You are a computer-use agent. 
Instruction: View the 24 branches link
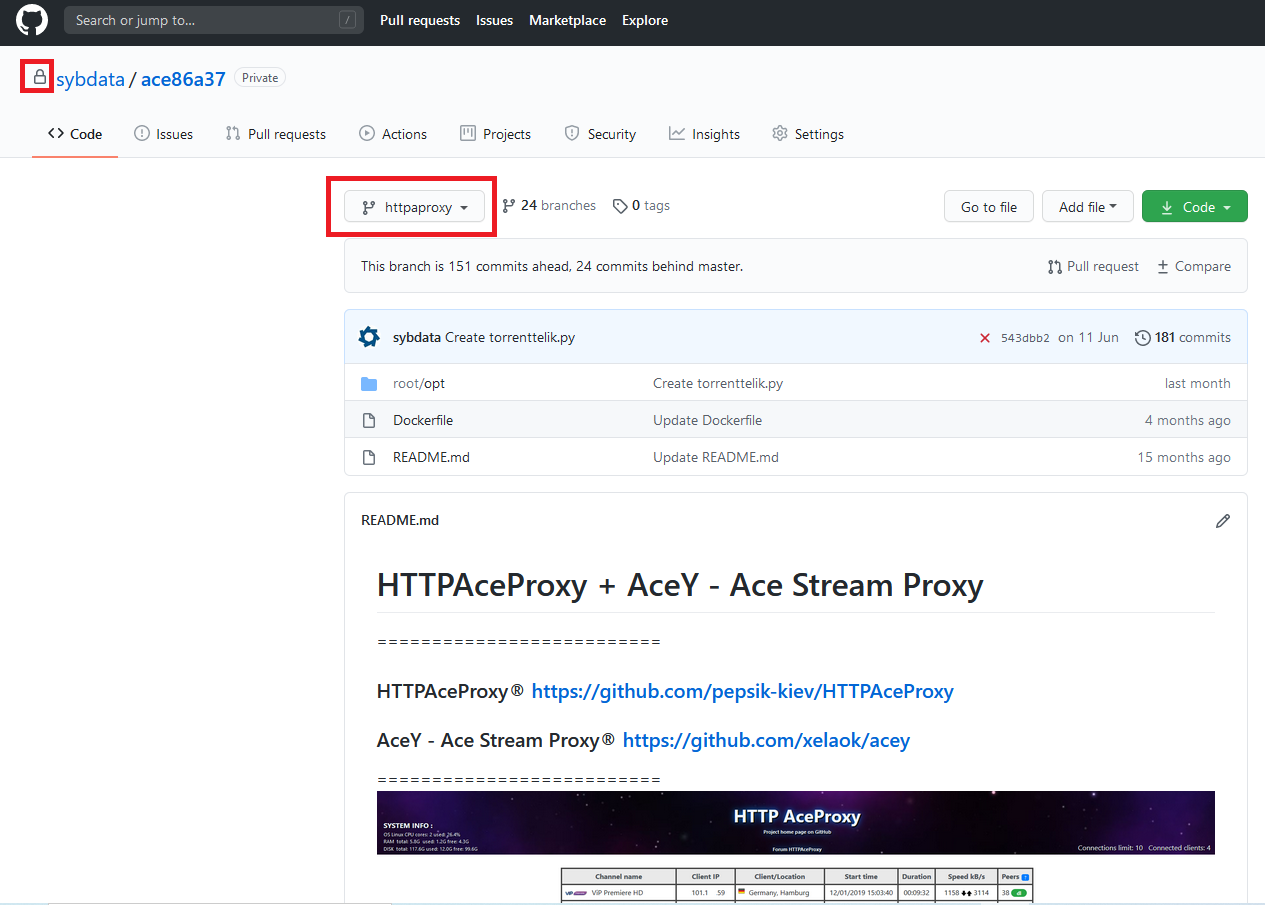(549, 205)
